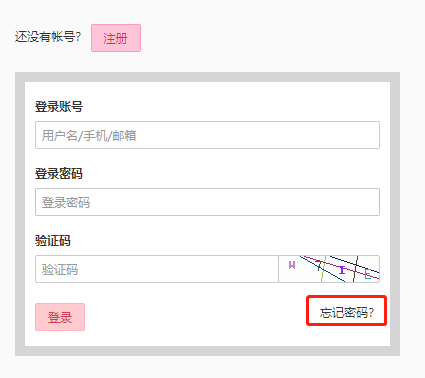Focus the 登录密码 password input box
This screenshot has height=378, width=425.
pyautogui.click(x=207, y=202)
